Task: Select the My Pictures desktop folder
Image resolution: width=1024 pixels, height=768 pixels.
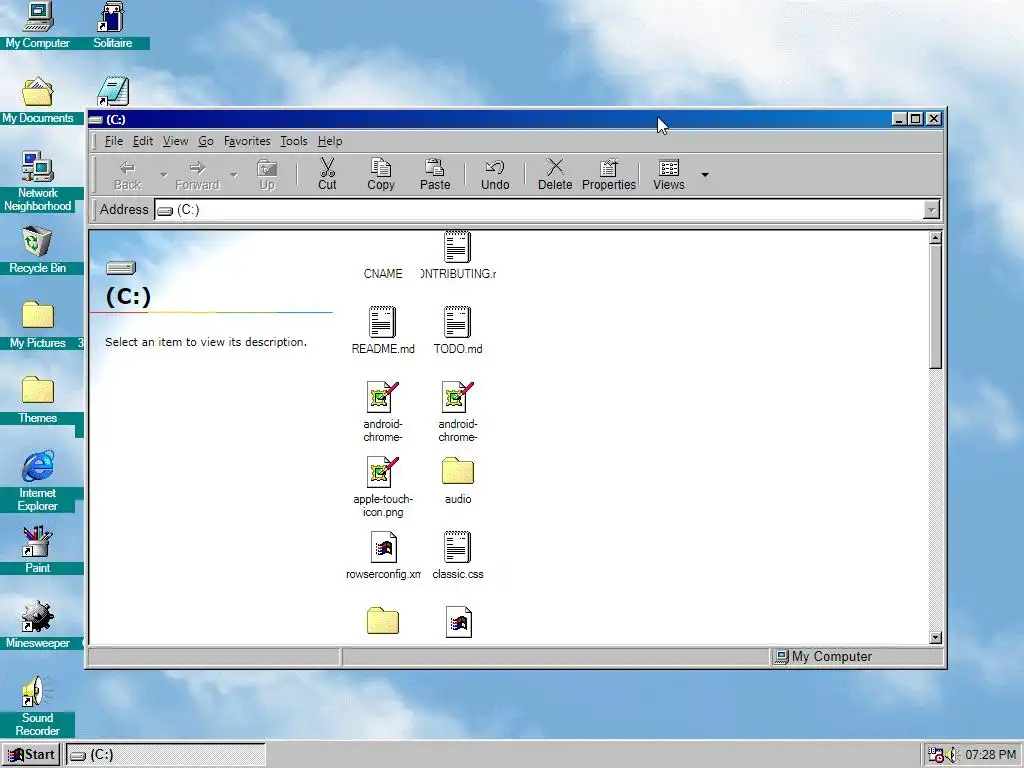Action: click(37, 325)
